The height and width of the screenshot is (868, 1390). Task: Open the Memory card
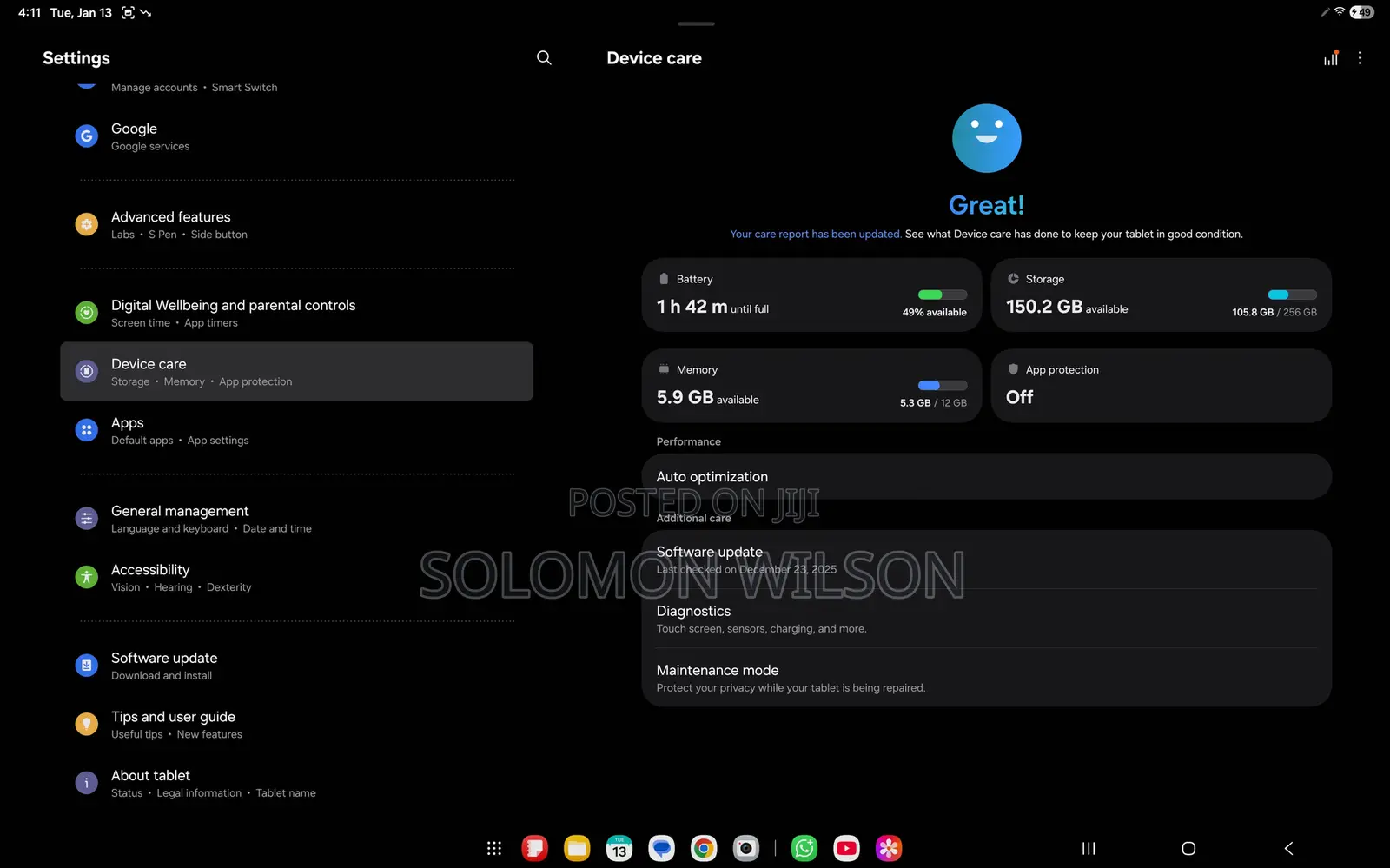[811, 386]
